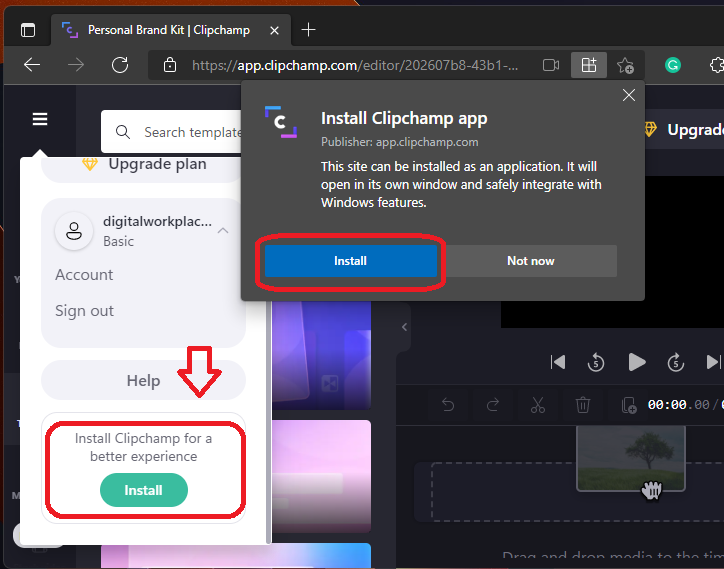Viewport: 724px width, 569px height.
Task: Click the Upgrade button with diamond icon
Action: 683,130
